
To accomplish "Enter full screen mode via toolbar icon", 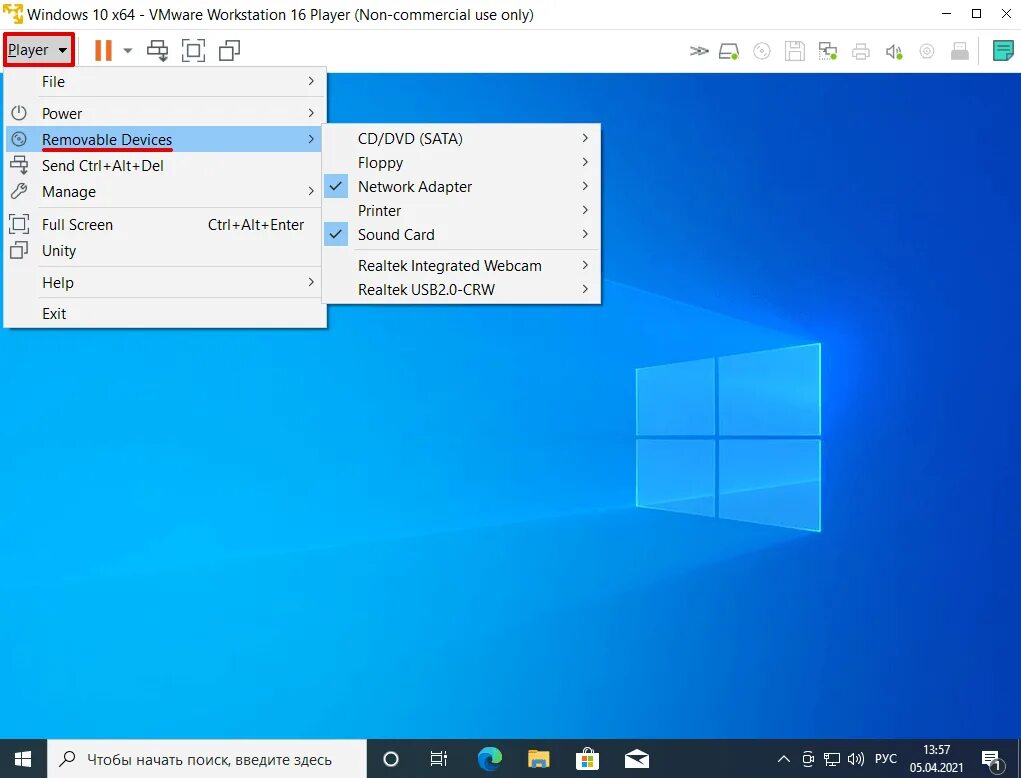I will (x=193, y=50).
